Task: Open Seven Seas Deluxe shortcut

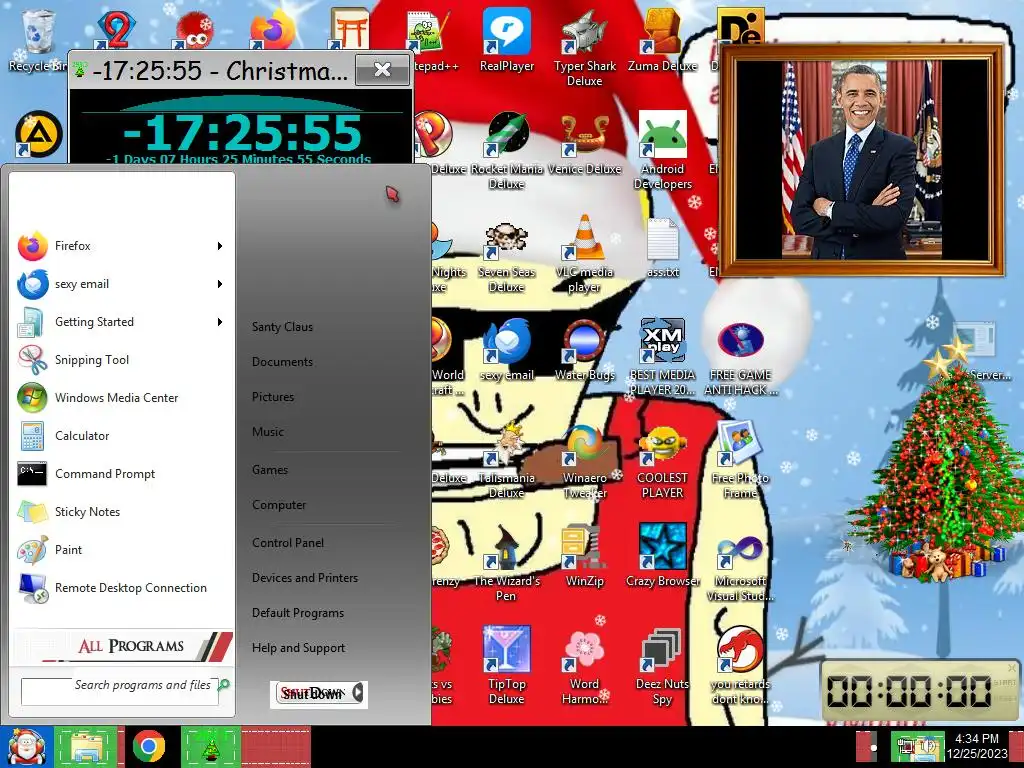Action: tap(507, 255)
